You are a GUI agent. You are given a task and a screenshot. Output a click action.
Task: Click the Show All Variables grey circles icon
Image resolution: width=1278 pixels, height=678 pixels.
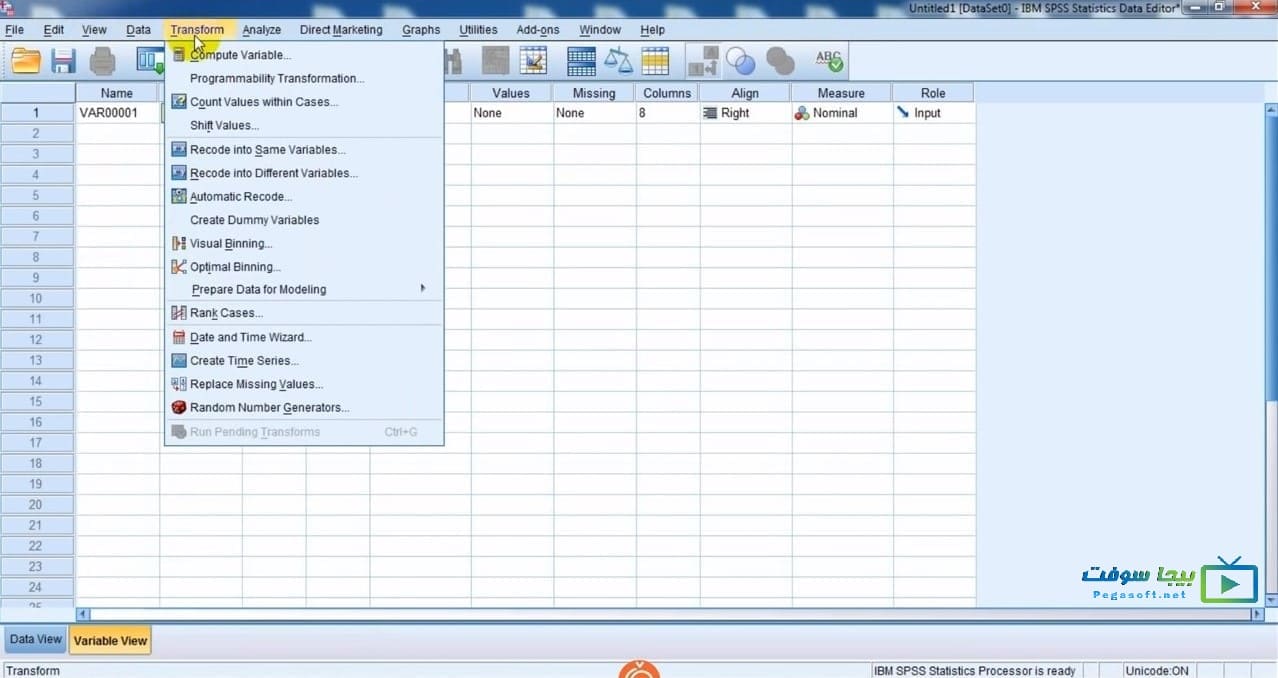[x=780, y=62]
